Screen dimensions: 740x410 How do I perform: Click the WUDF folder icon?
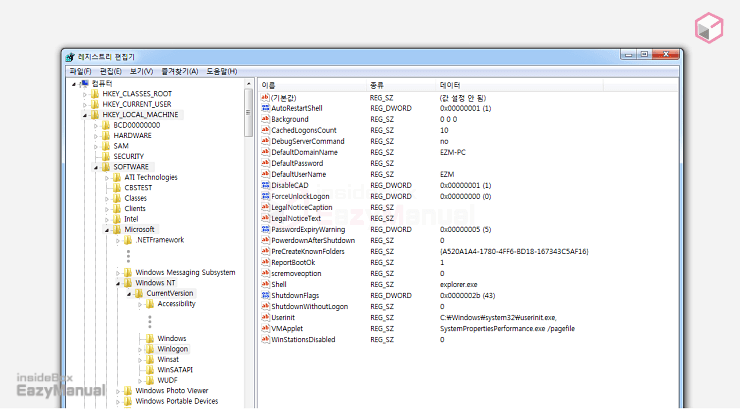point(150,380)
